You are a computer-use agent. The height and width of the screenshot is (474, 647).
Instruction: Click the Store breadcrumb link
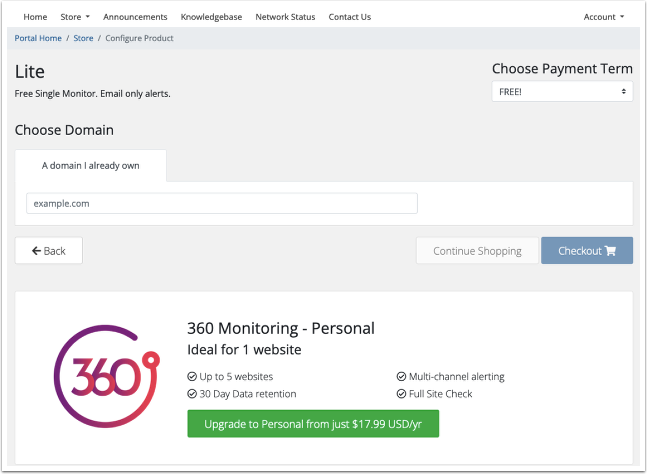83,38
